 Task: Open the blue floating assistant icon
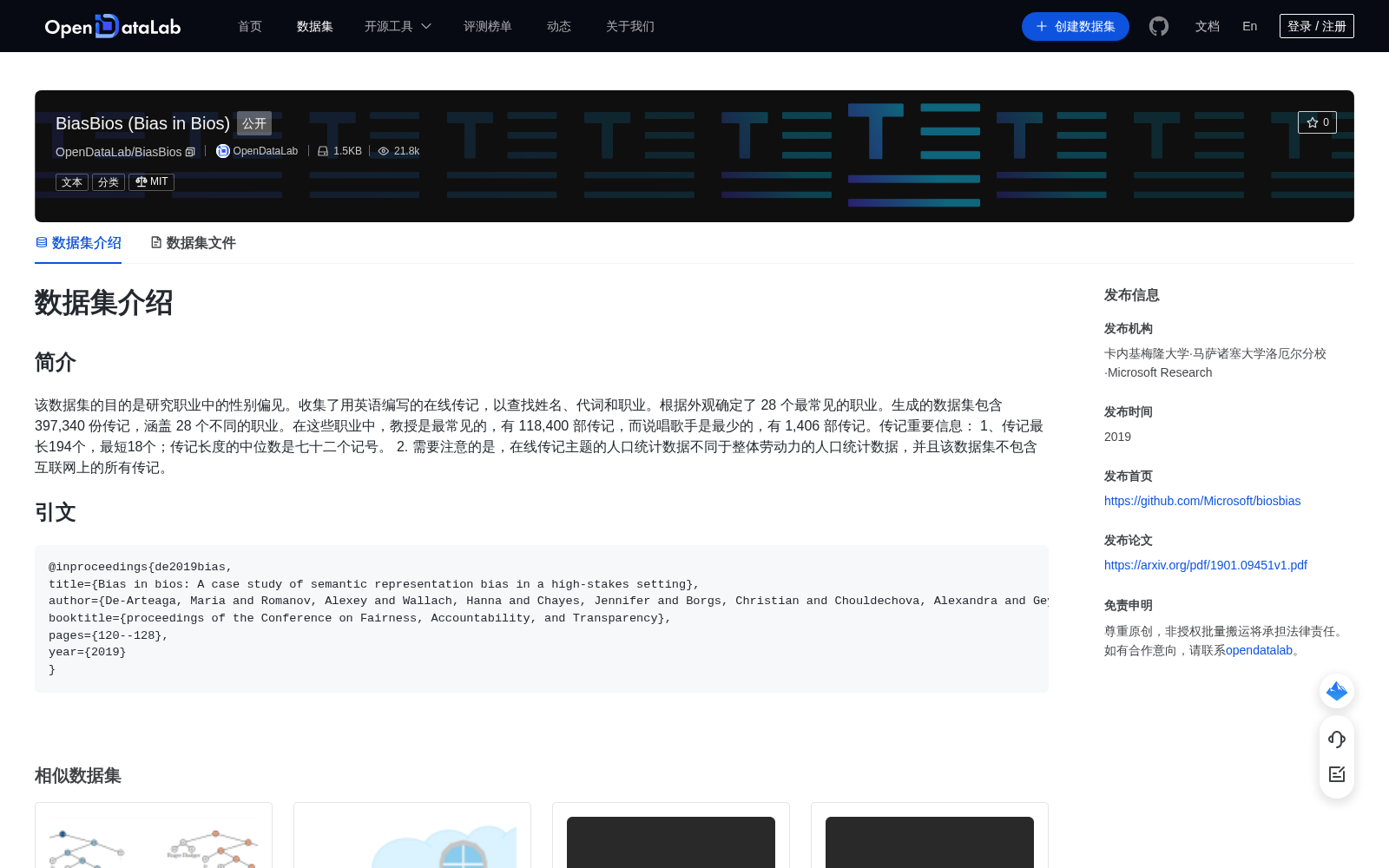1337,691
